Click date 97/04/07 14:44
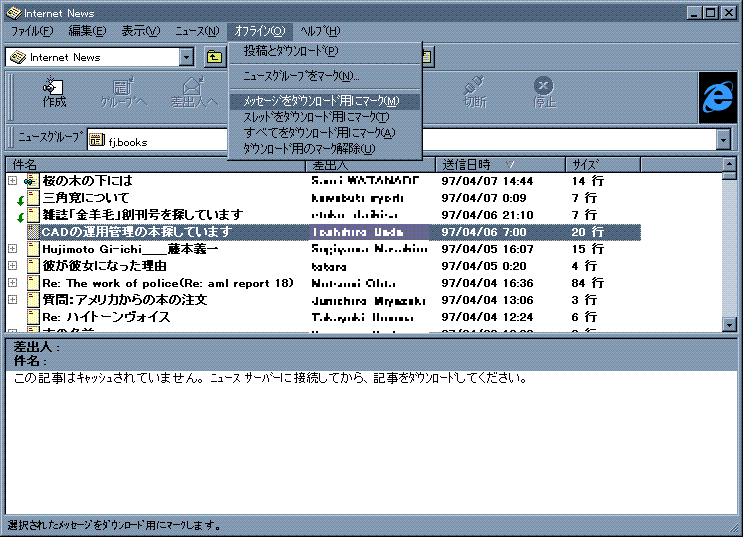 click(x=487, y=181)
